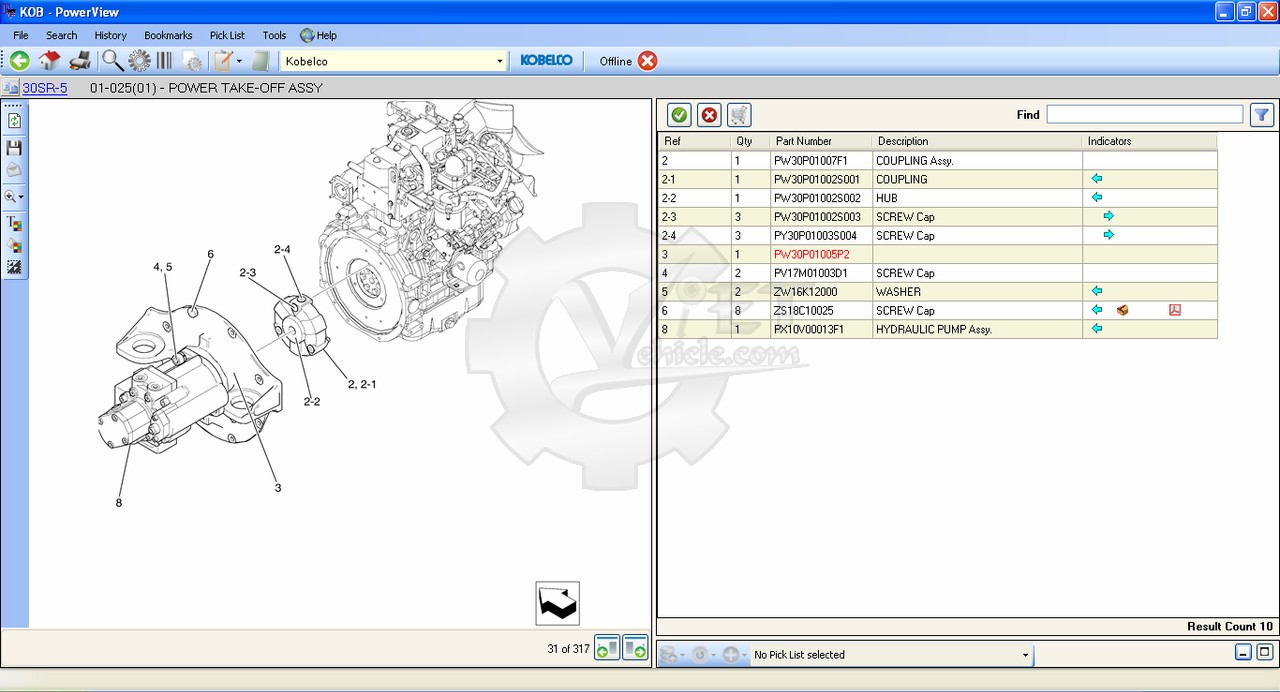Sort list by Qty column header
This screenshot has height=692, width=1280.
[751, 141]
